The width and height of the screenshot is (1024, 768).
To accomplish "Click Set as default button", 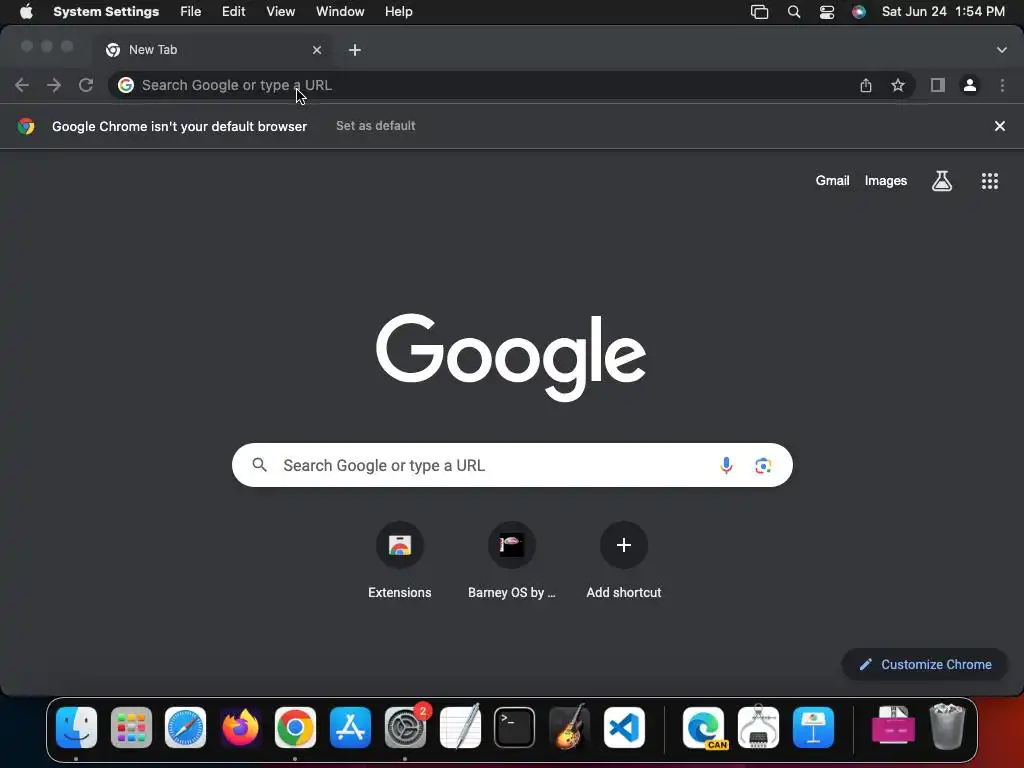I will (376, 125).
